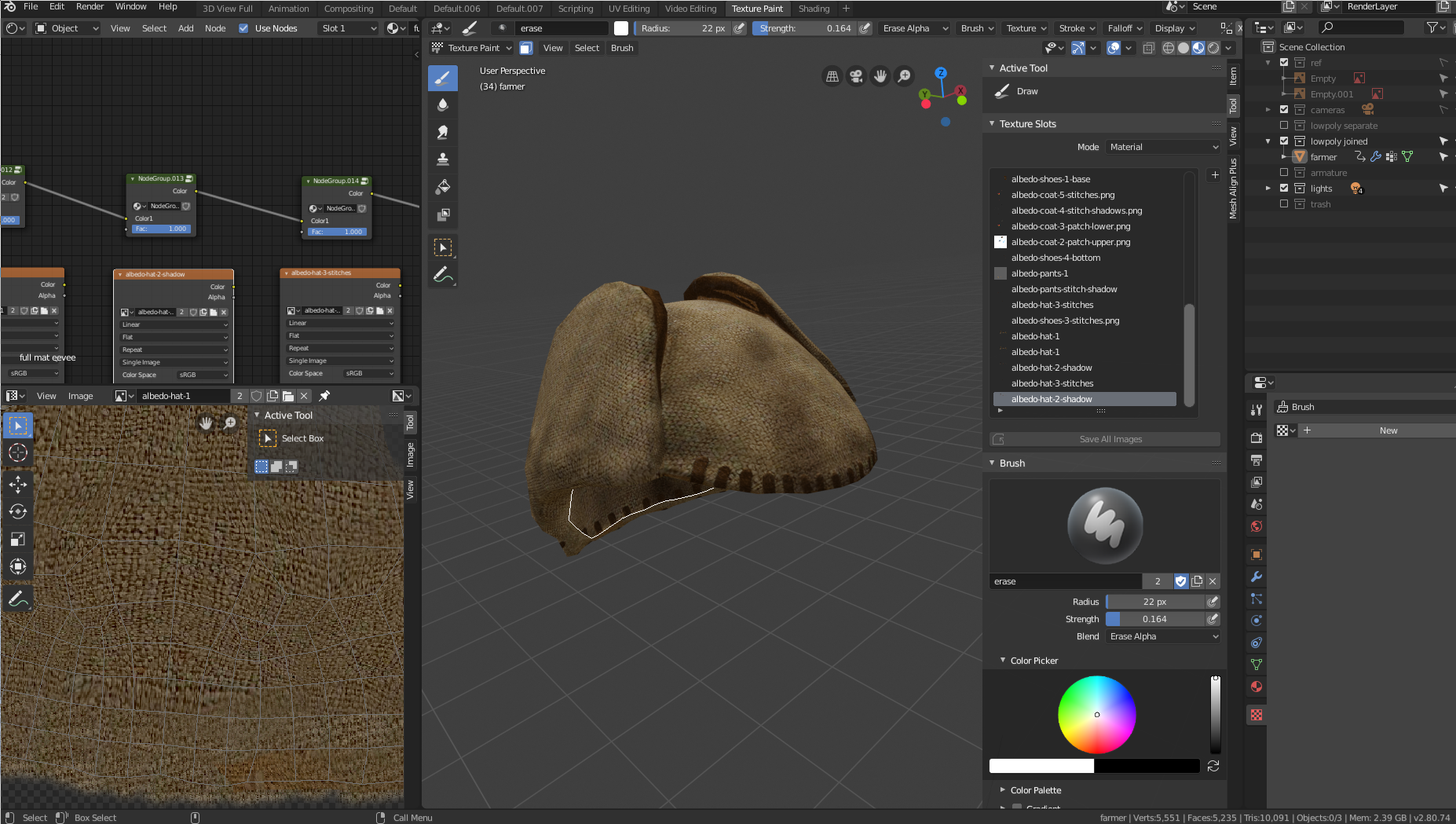This screenshot has width=1456, height=824.
Task: Enable the armature collection checkbox
Action: pyautogui.click(x=1284, y=173)
